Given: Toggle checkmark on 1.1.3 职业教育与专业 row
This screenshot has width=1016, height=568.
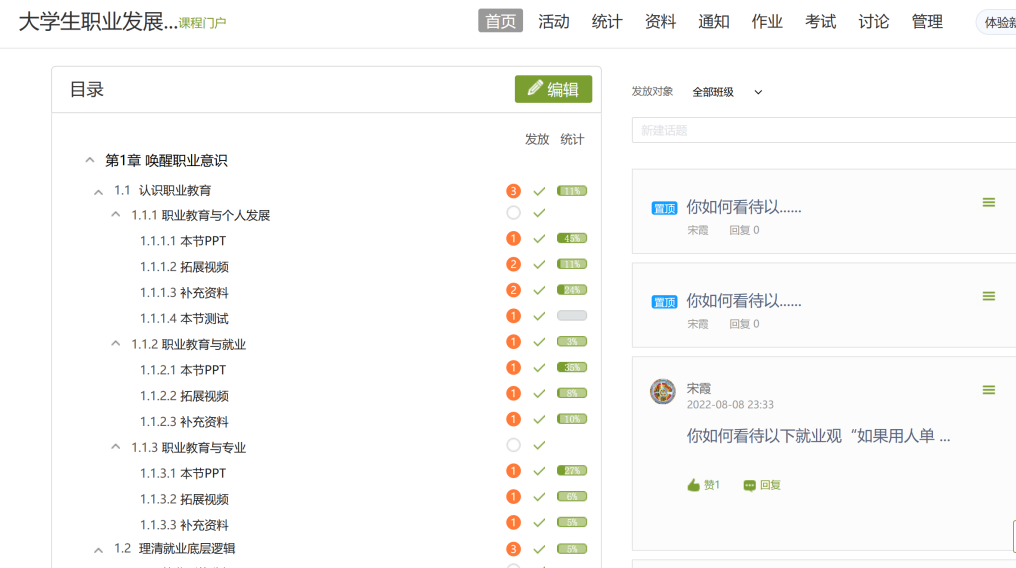Looking at the screenshot, I should pyautogui.click(x=539, y=445).
